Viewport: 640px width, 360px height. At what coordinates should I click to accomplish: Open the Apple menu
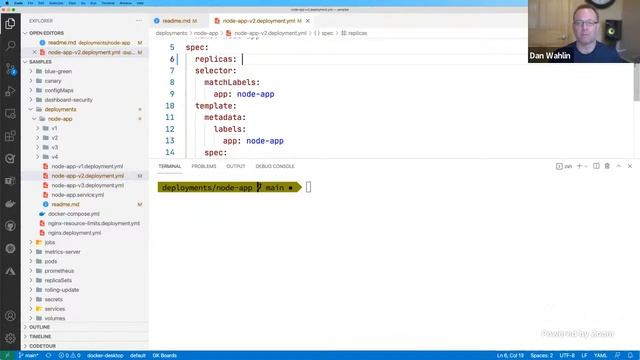click(x=7, y=3)
